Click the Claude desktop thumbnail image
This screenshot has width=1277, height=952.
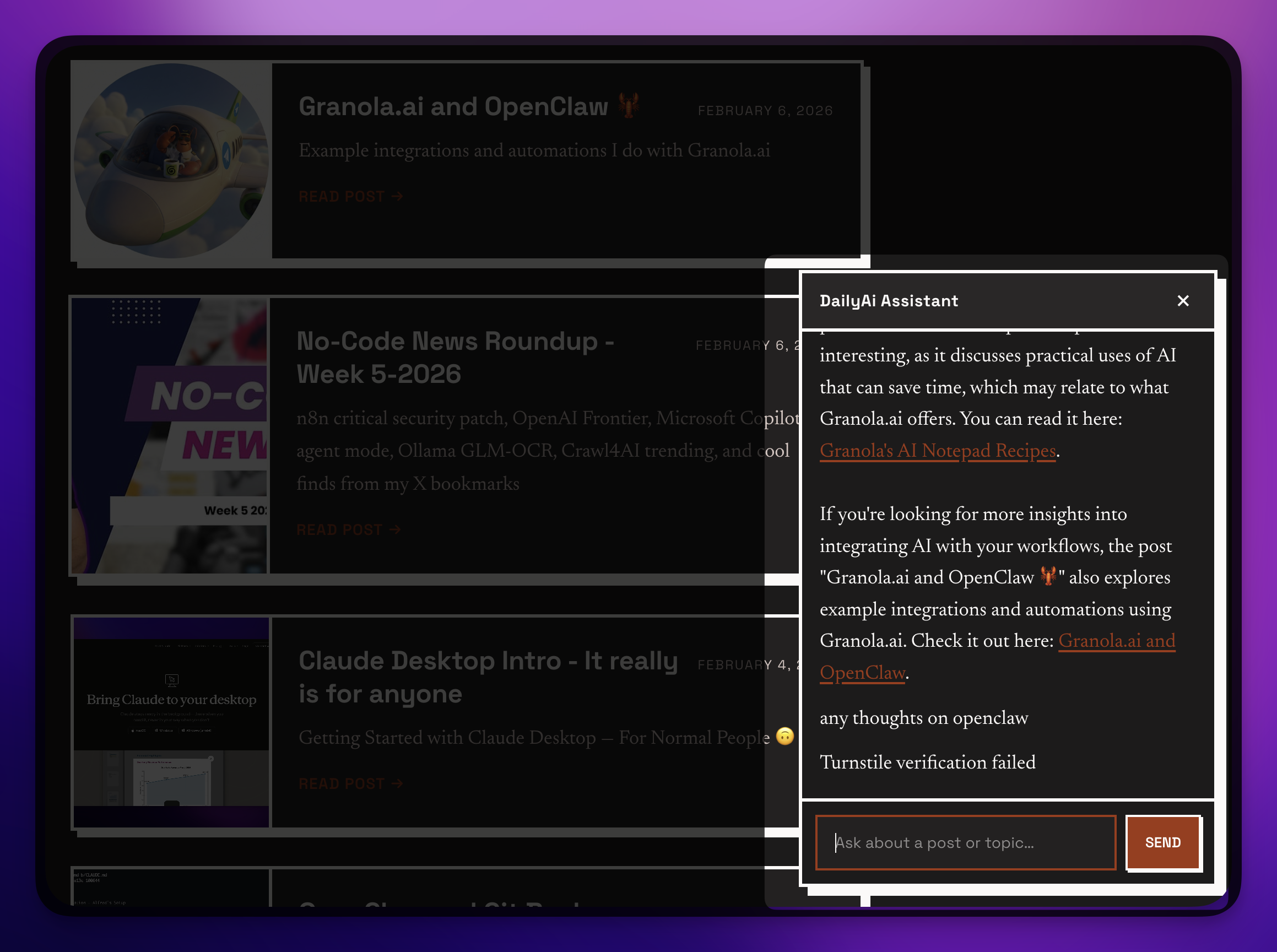(171, 723)
